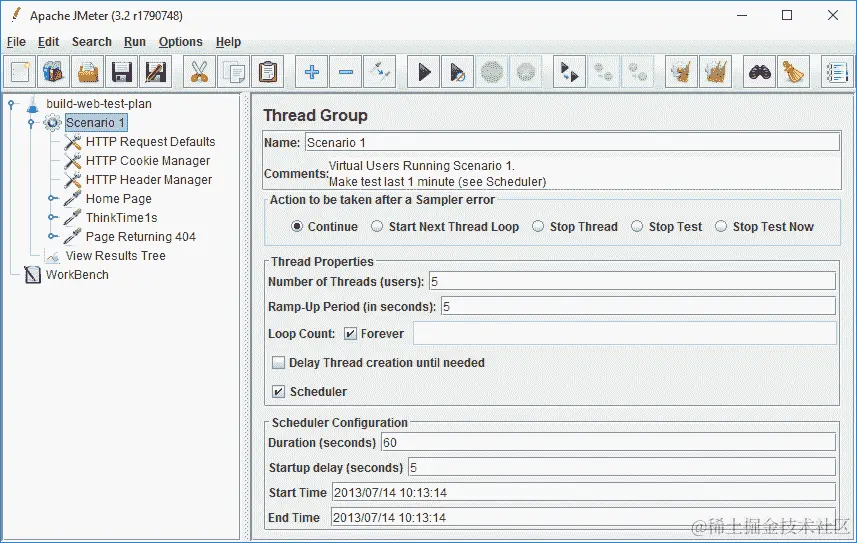Select HTTP Cookie Manager in tree

coord(148,161)
